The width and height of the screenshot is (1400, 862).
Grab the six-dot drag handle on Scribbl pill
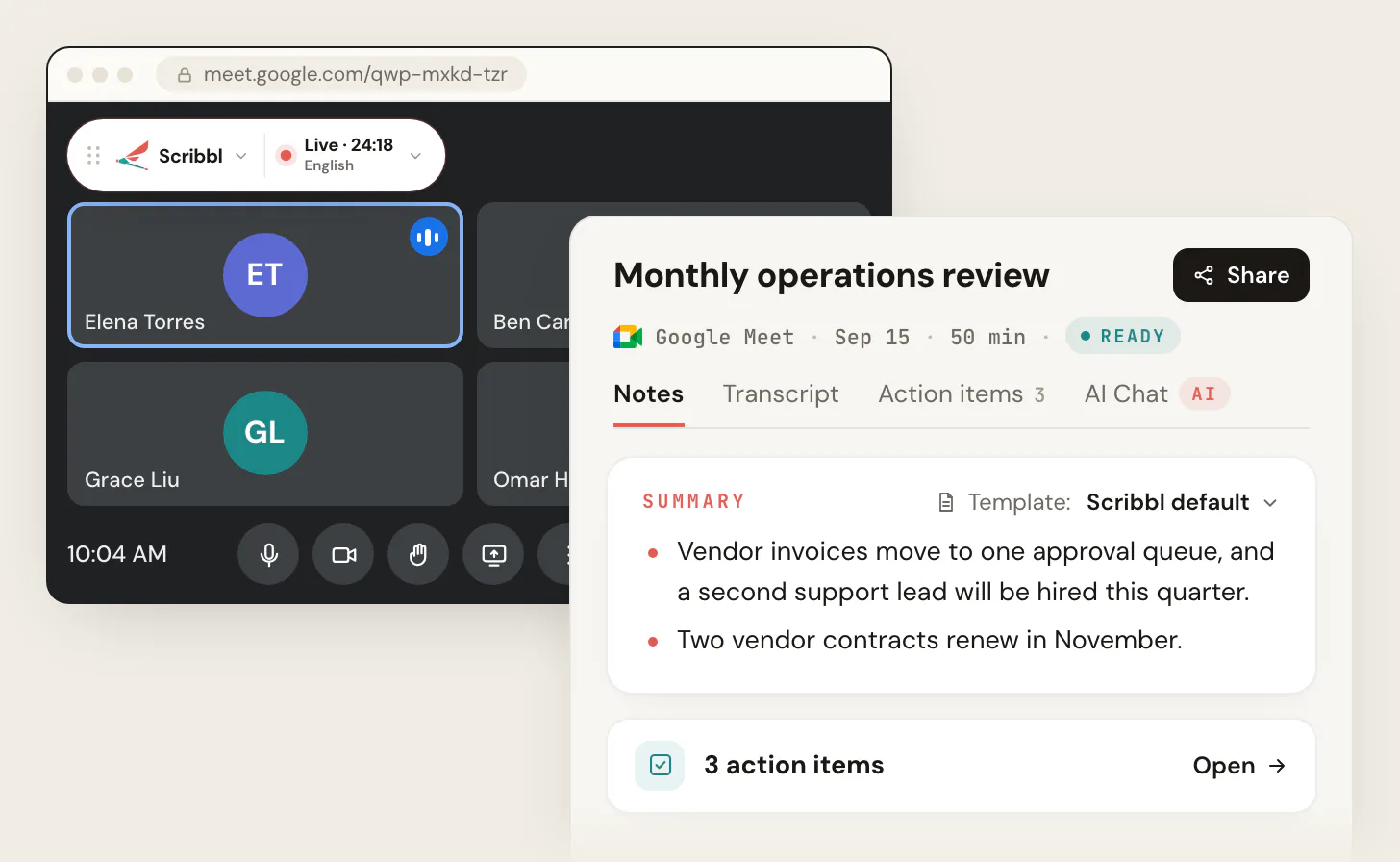tap(93, 156)
